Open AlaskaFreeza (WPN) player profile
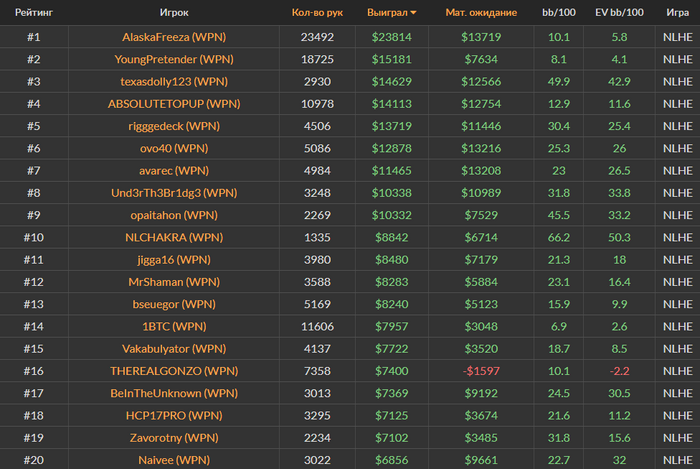700x469 pixels. click(x=174, y=37)
